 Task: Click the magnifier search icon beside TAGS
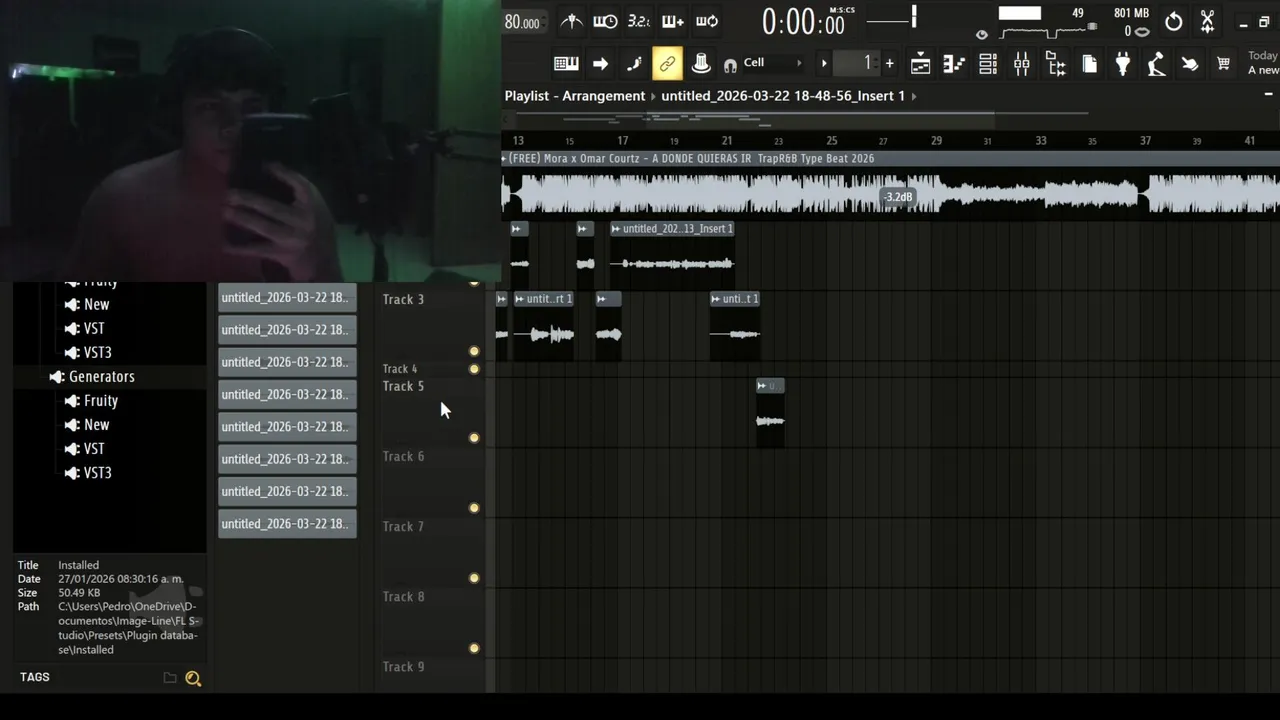193,678
